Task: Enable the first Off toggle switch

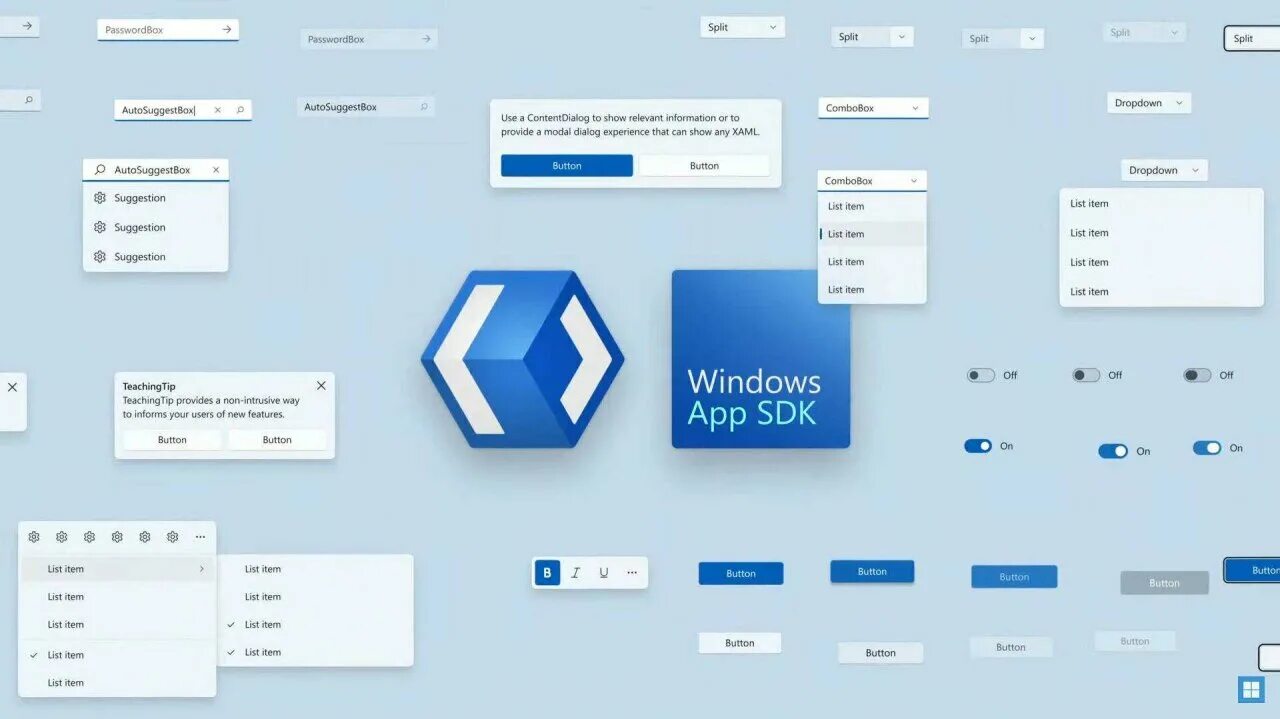Action: coord(981,374)
